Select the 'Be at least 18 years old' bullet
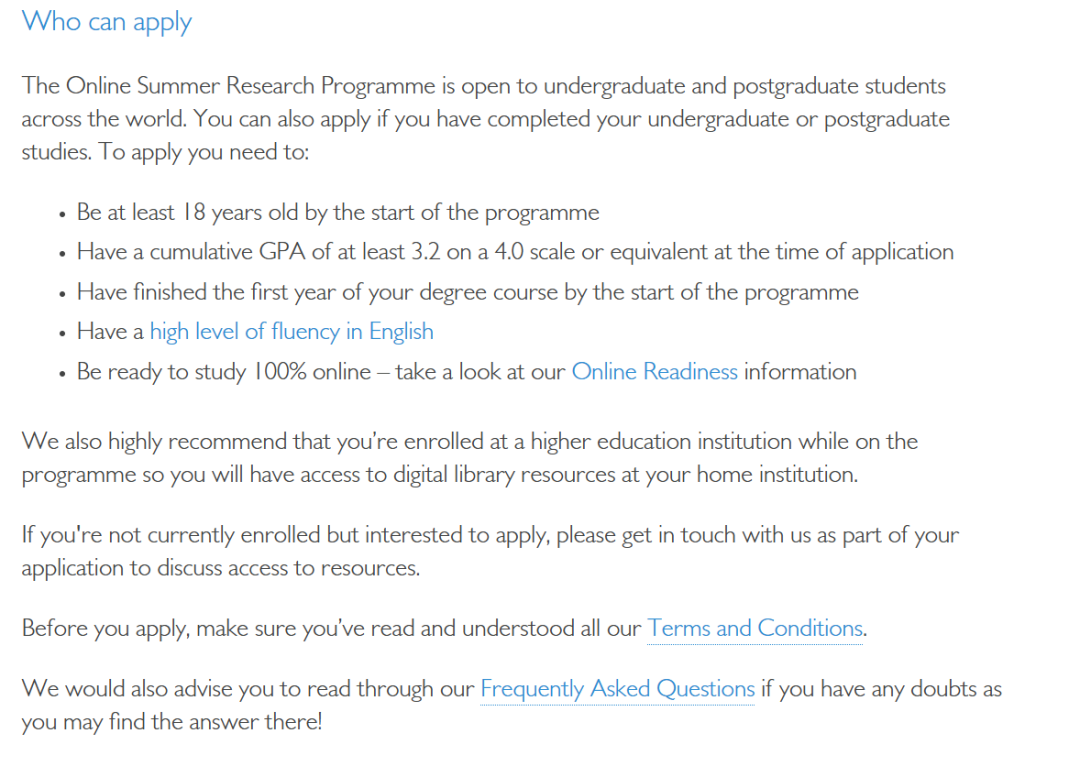The height and width of the screenshot is (766, 1080). click(x=338, y=212)
